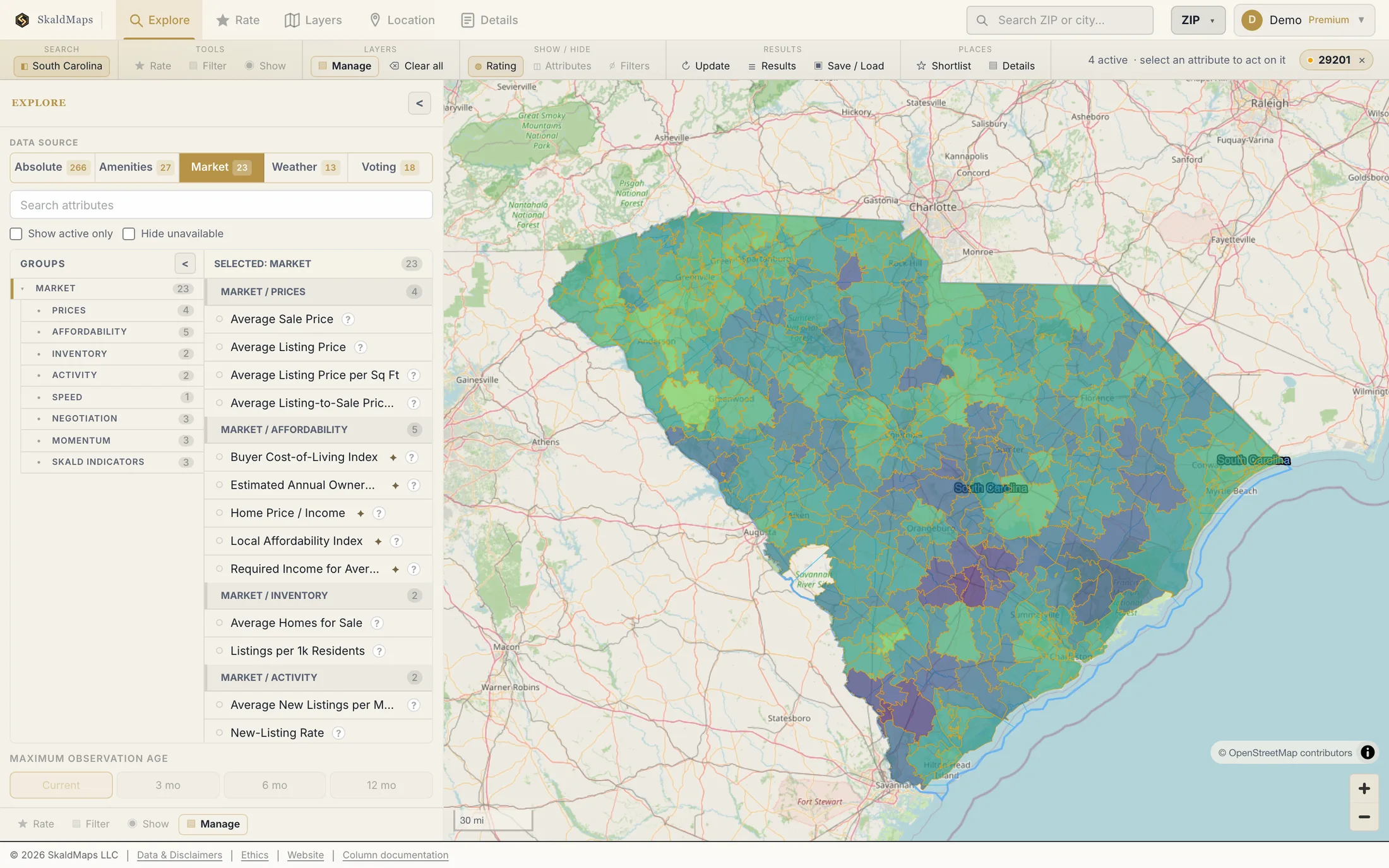Set maximum observation age to 6 mo
Screen dimensions: 1389x868
coord(275,785)
